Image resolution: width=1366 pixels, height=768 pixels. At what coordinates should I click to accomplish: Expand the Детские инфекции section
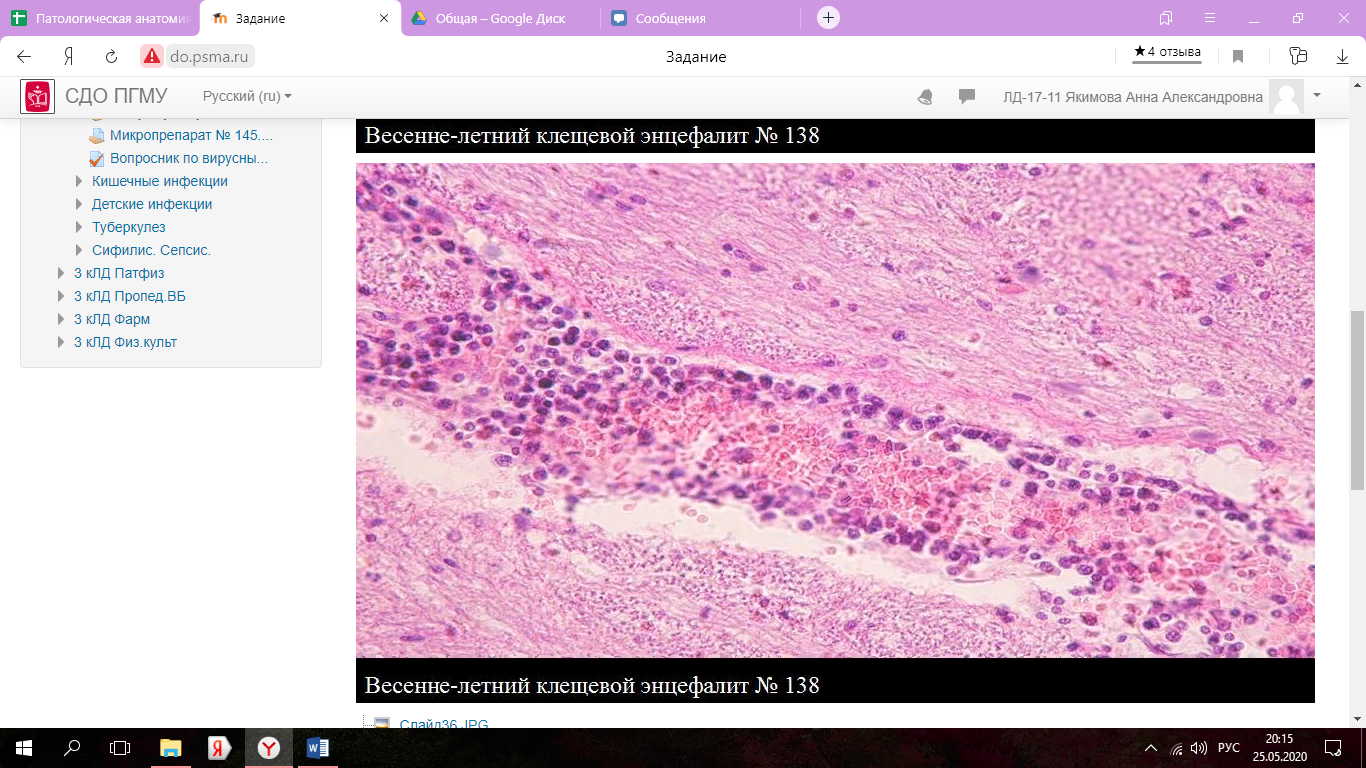tap(80, 204)
